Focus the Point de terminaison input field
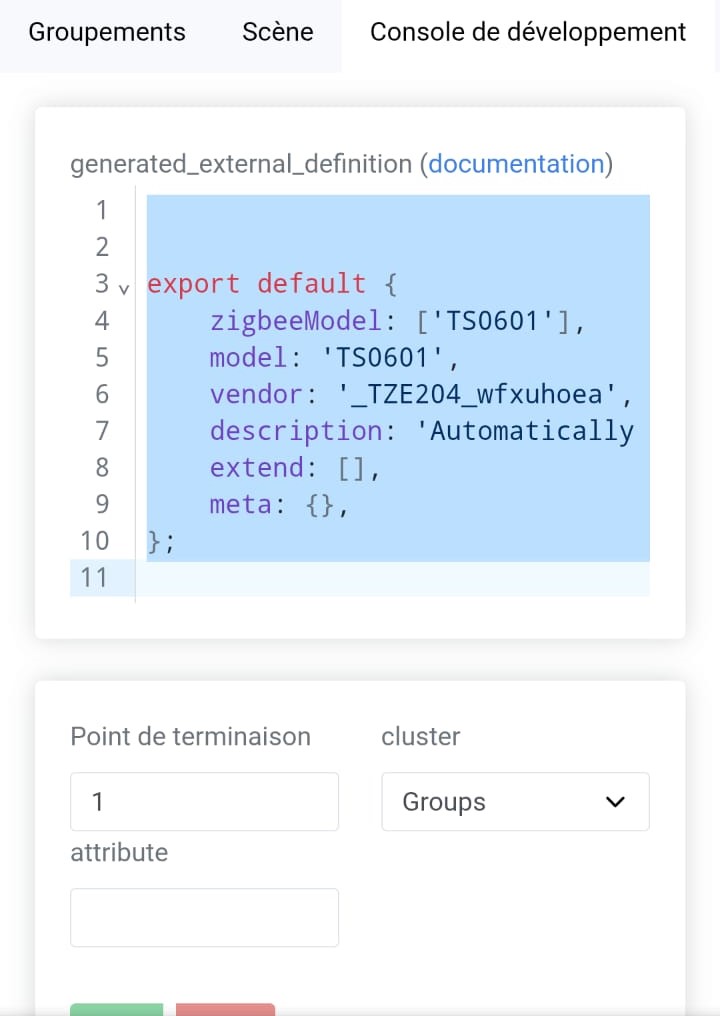The image size is (720, 1016). click(x=204, y=802)
